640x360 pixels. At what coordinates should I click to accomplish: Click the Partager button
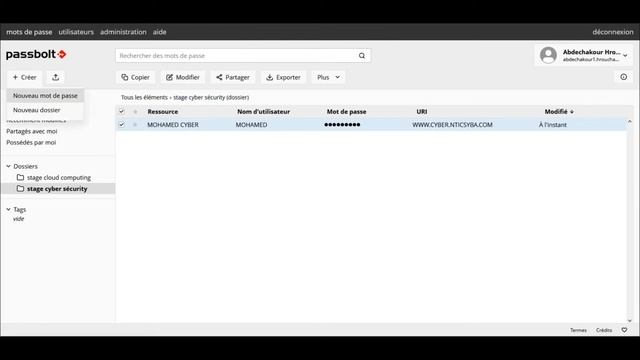coord(233,77)
